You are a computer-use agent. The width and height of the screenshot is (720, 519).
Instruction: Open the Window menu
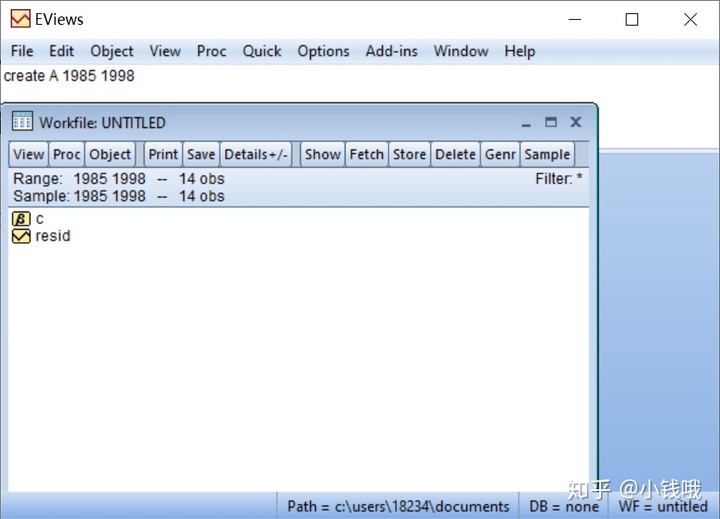461,51
